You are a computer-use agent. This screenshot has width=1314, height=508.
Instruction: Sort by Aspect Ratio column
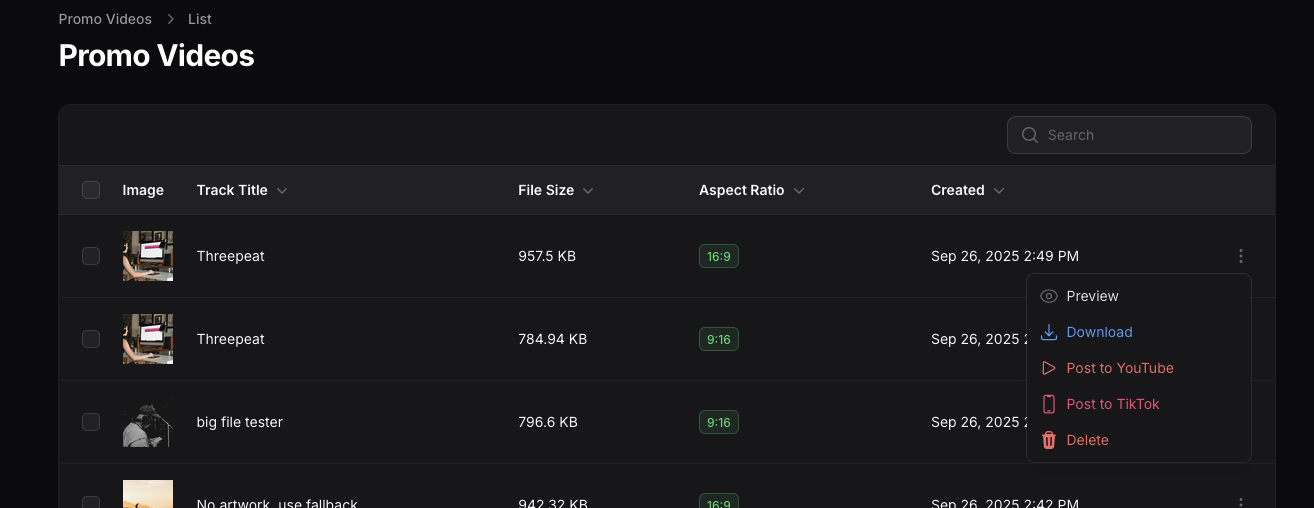(x=751, y=190)
